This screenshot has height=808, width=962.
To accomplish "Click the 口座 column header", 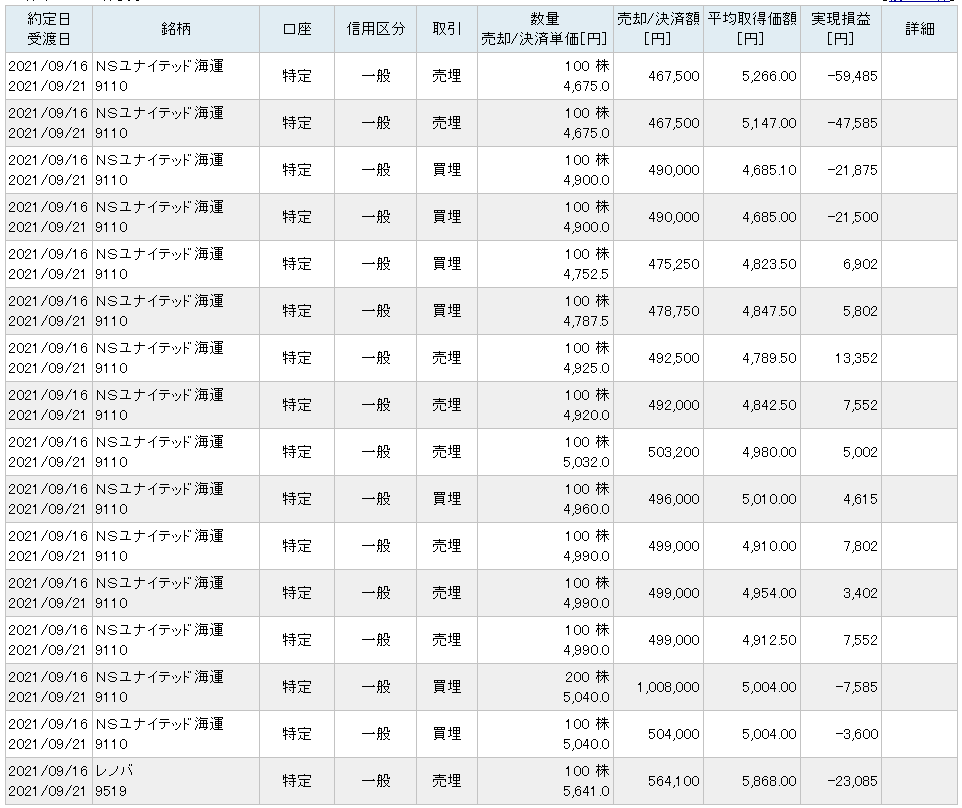I will [x=297, y=29].
